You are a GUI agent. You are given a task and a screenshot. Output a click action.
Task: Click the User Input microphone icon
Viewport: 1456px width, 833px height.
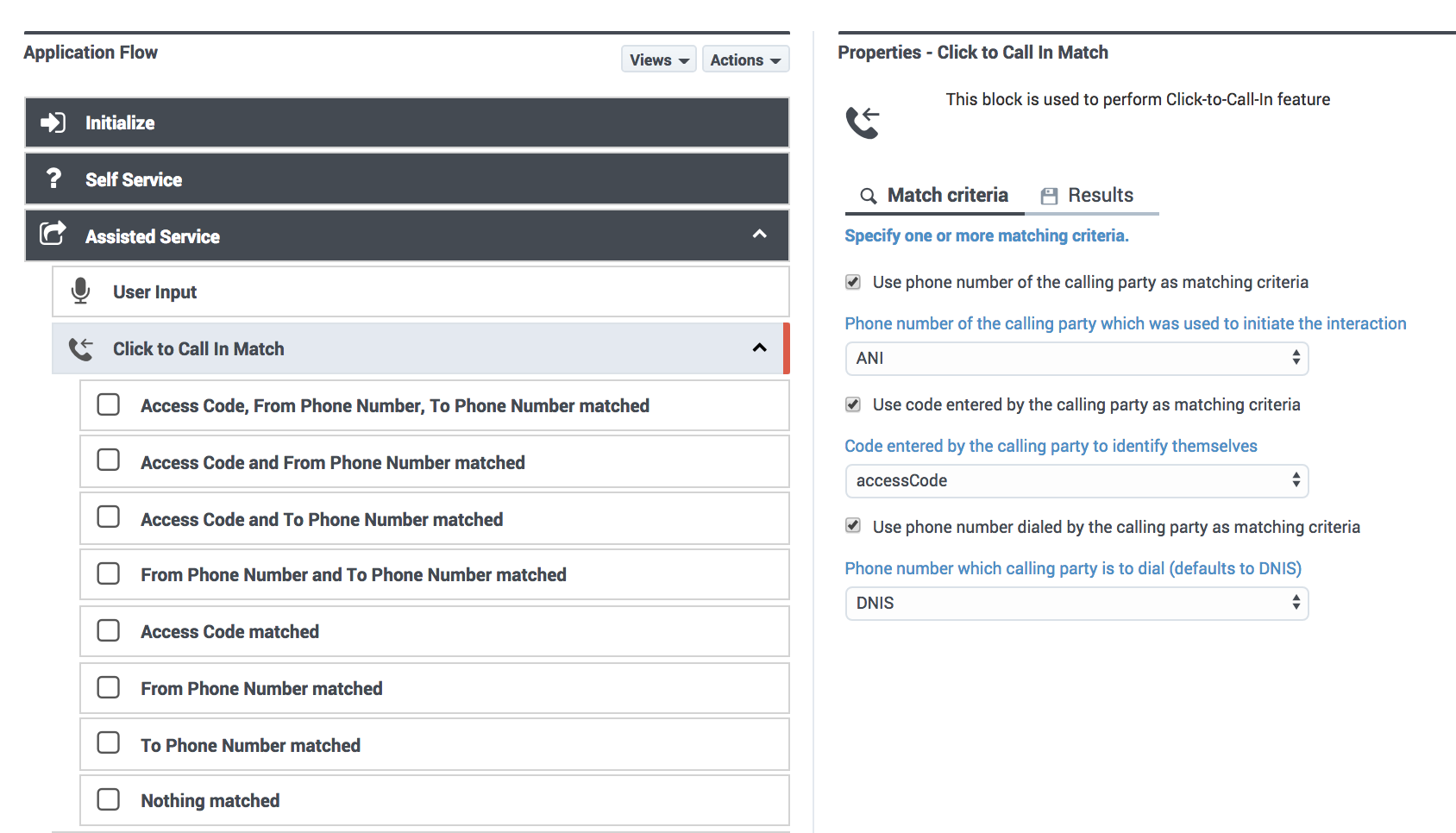click(80, 291)
